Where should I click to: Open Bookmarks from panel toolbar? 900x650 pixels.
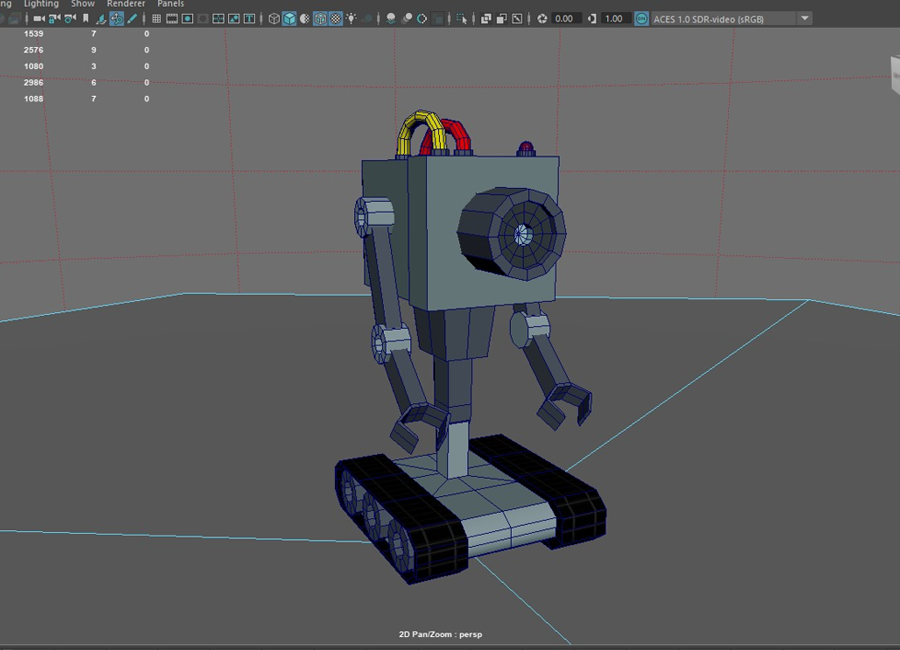86,18
